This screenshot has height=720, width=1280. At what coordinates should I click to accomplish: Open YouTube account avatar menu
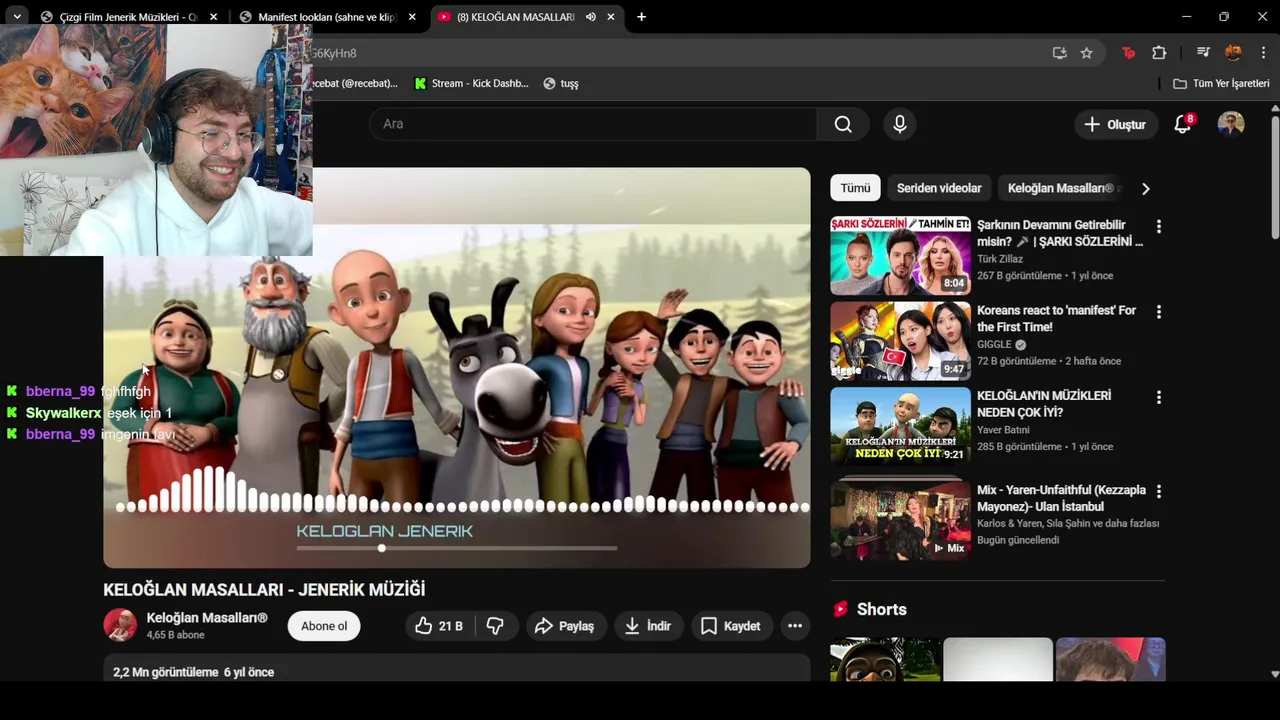[x=1231, y=124]
